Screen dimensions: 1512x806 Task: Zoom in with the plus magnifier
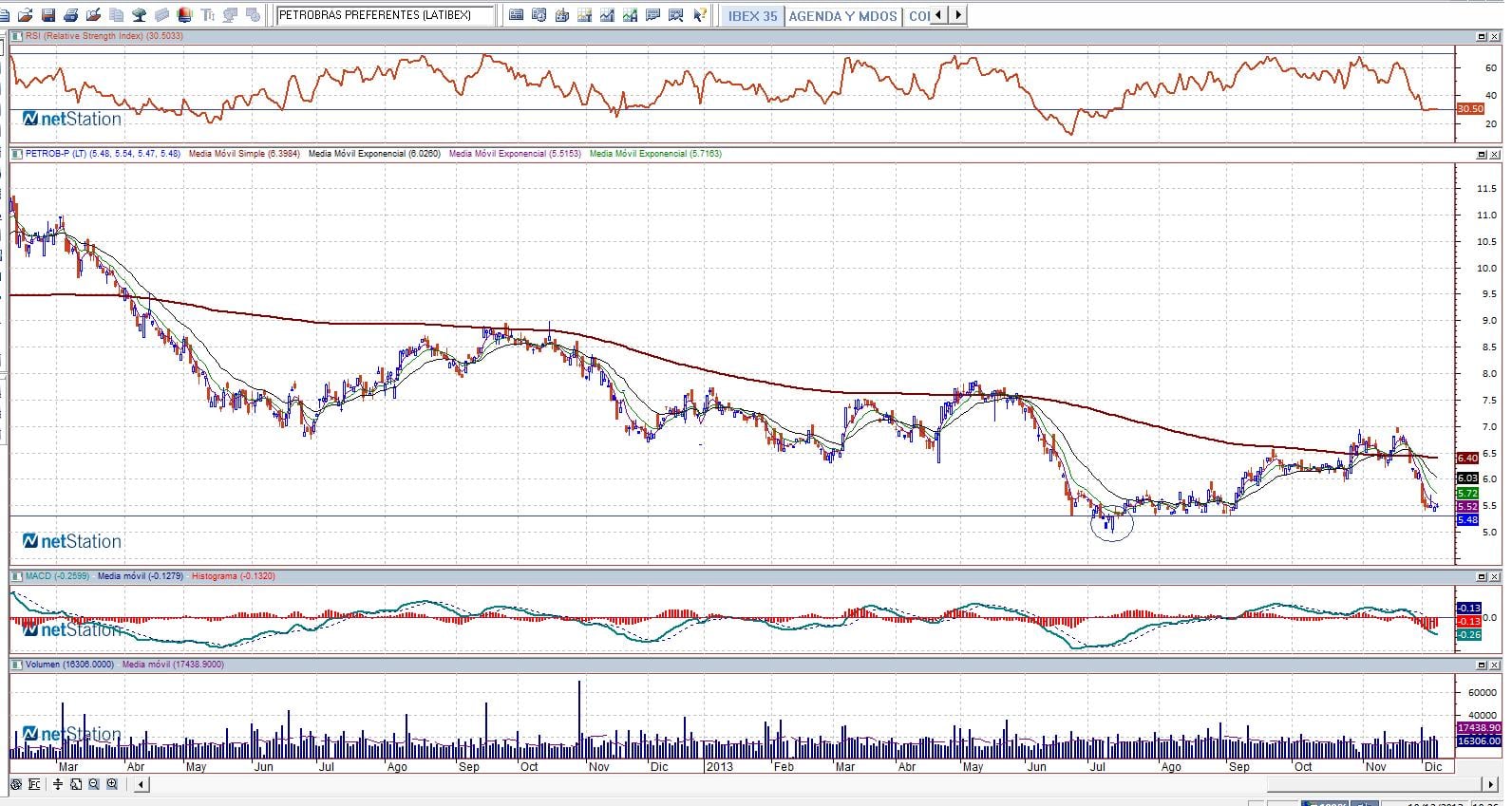(x=112, y=784)
